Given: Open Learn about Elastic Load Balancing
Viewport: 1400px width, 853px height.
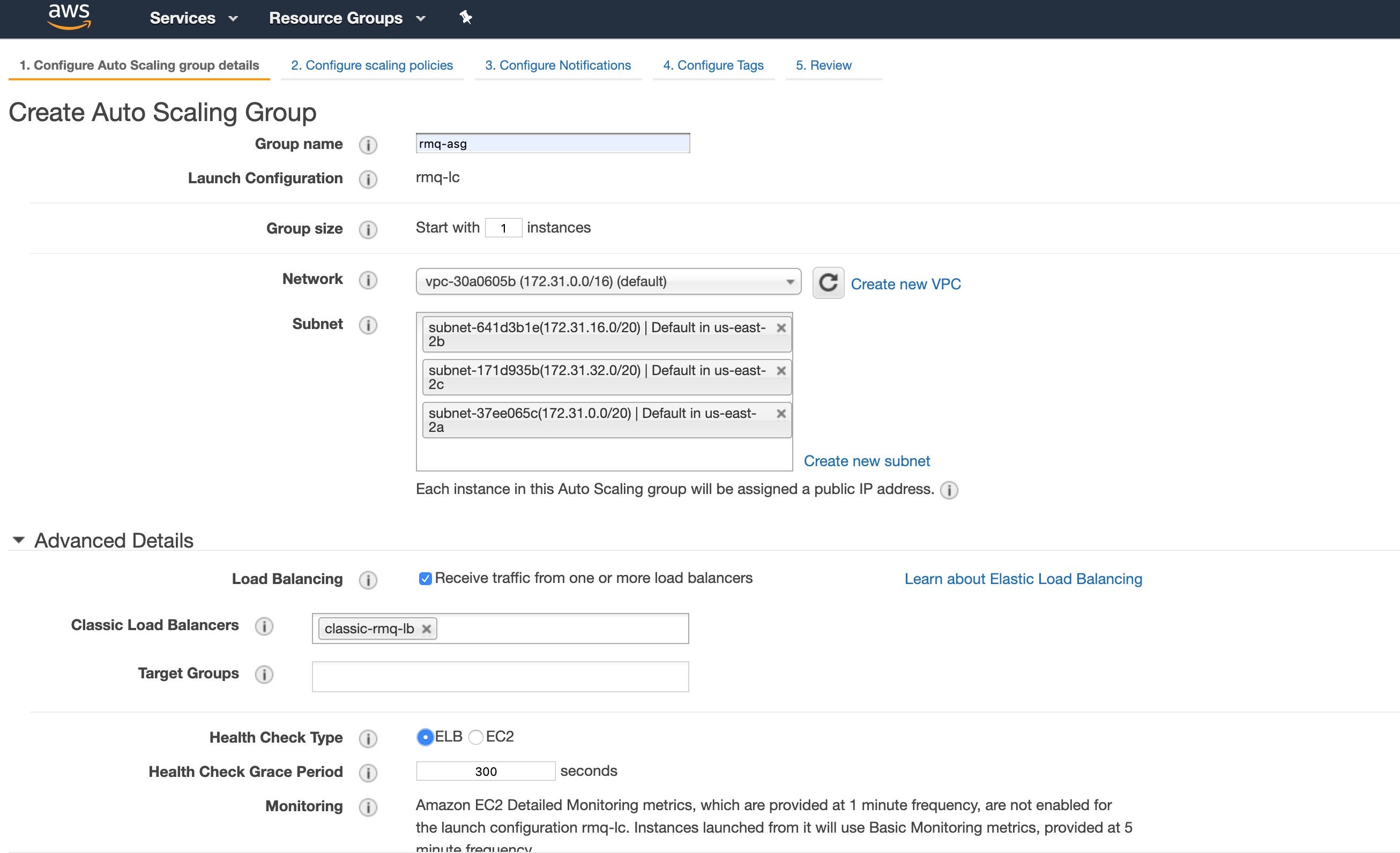Looking at the screenshot, I should coord(1023,579).
